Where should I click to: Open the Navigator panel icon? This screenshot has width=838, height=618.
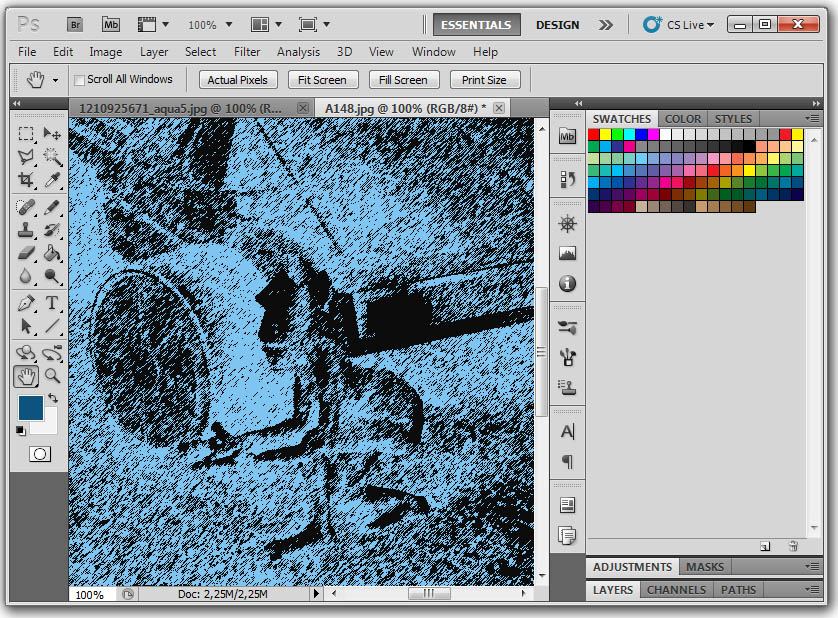coord(567,223)
